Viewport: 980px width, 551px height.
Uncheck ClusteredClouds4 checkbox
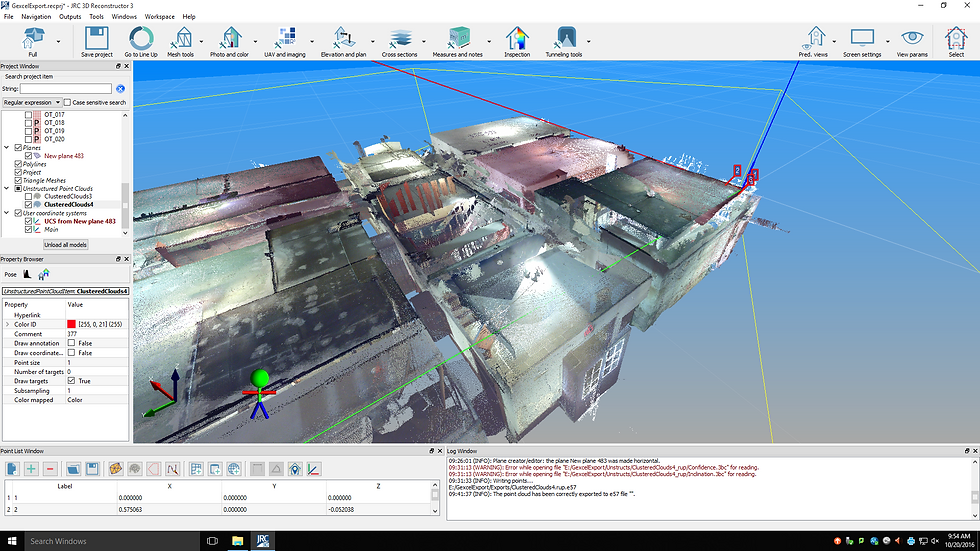(28, 204)
